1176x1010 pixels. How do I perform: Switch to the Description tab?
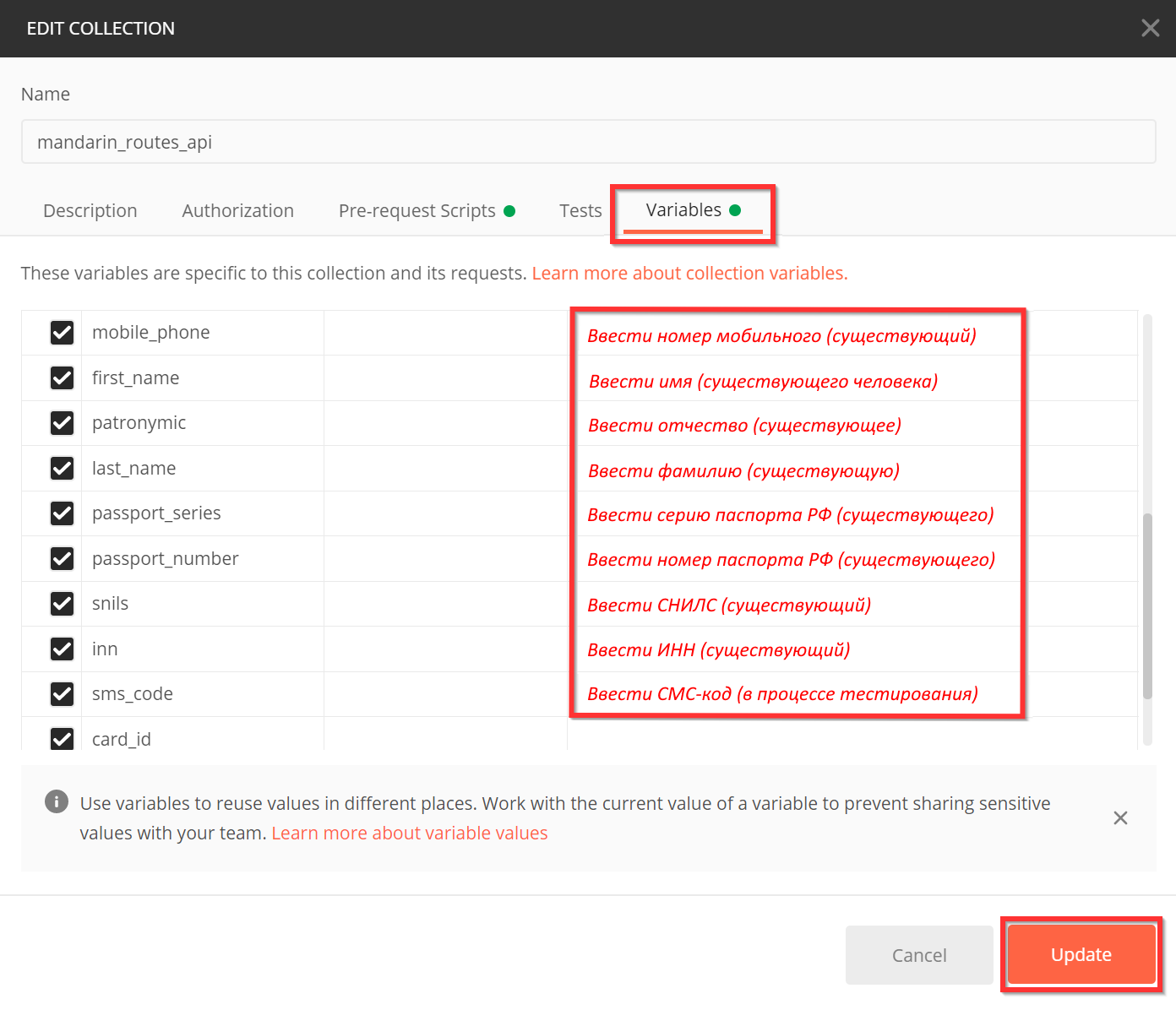tap(90, 211)
